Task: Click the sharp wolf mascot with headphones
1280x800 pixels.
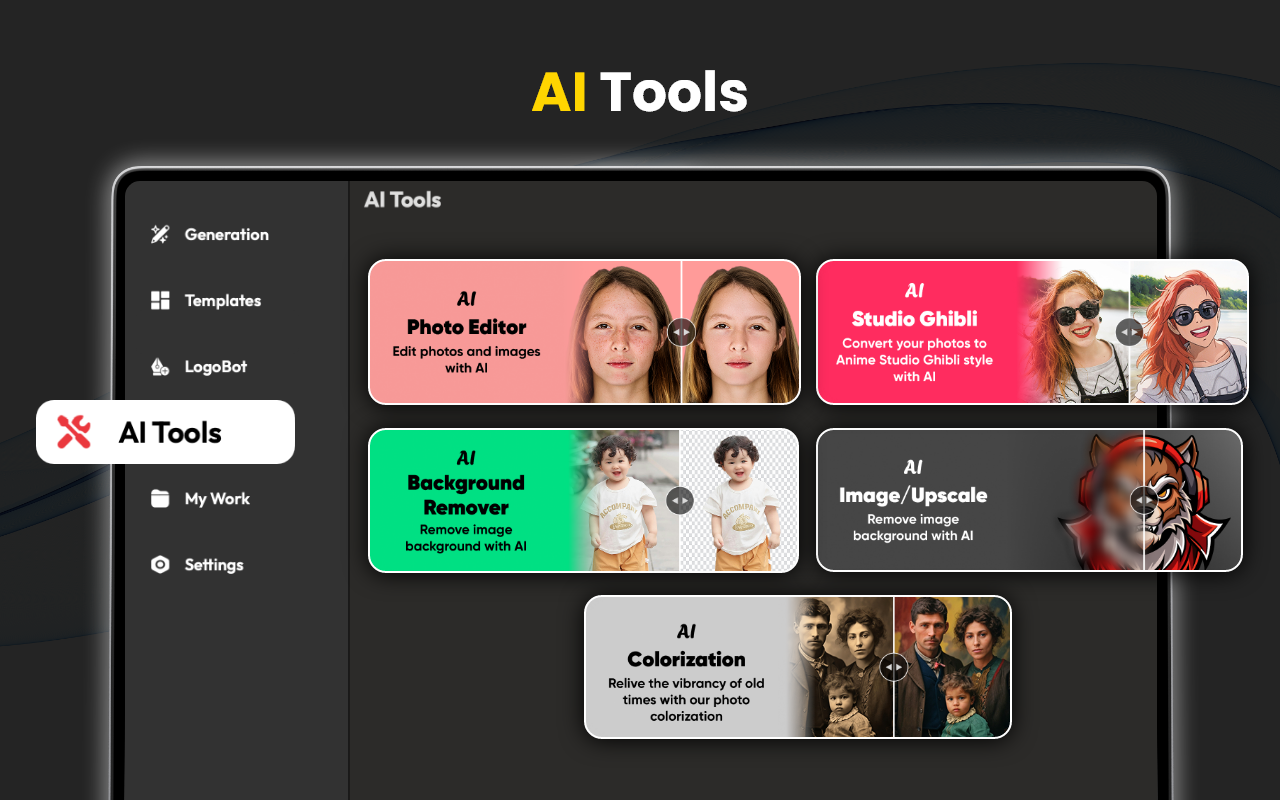Action: (1190, 500)
